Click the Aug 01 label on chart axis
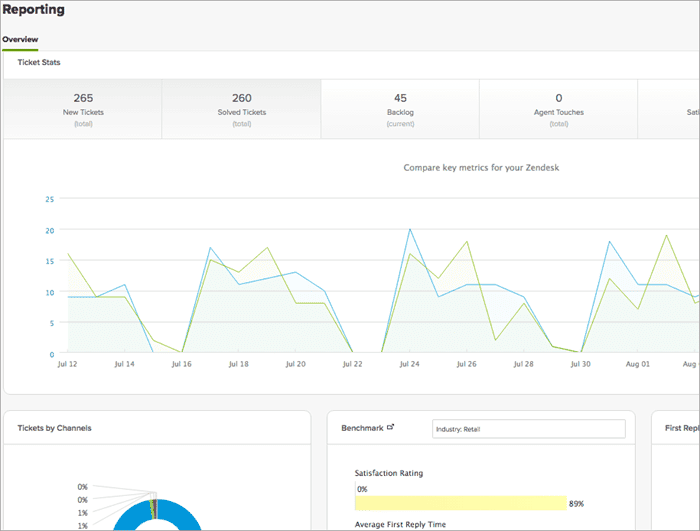700x531 pixels. point(638,365)
